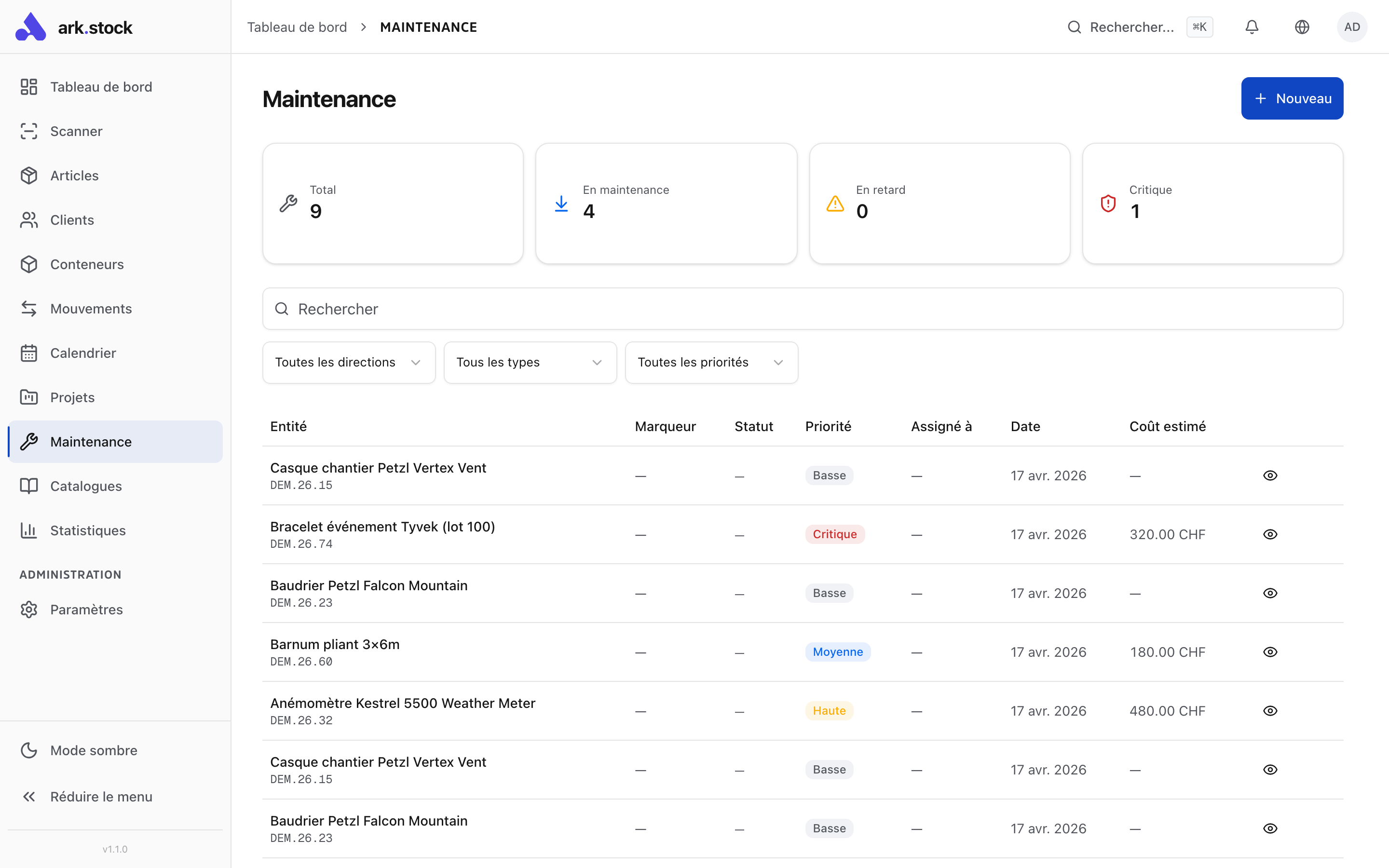
Task: Open Paramètres settings
Action: point(86,609)
